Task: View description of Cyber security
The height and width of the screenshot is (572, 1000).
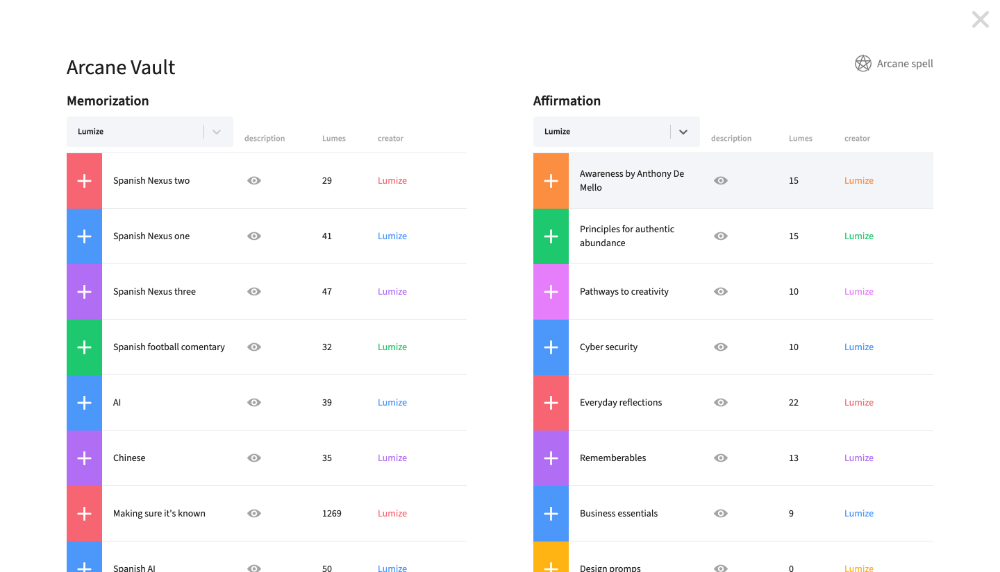Action: coord(721,347)
